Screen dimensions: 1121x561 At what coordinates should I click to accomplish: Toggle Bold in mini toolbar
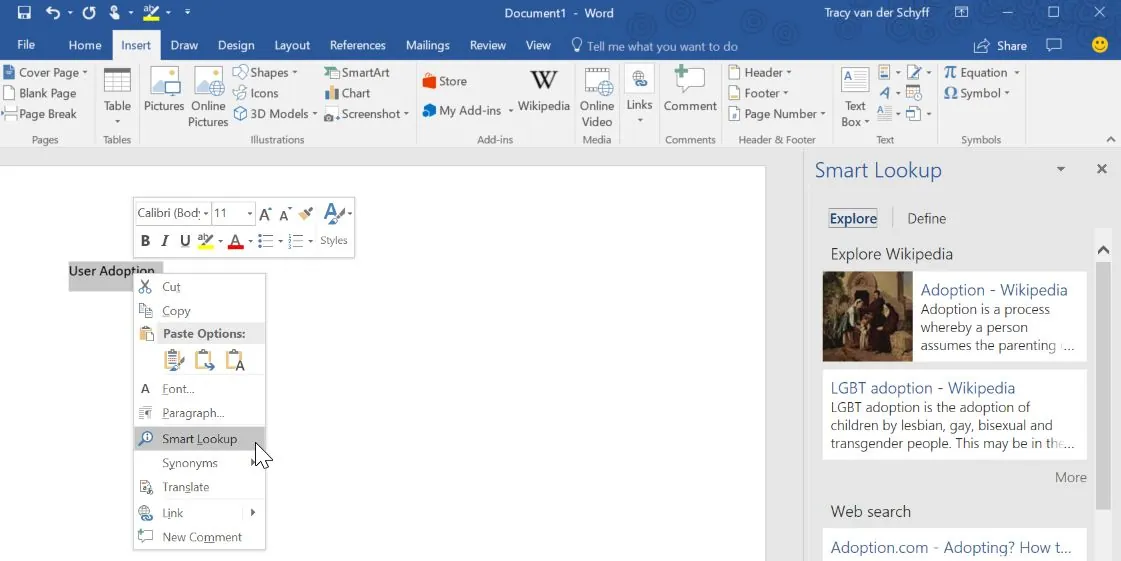point(145,241)
